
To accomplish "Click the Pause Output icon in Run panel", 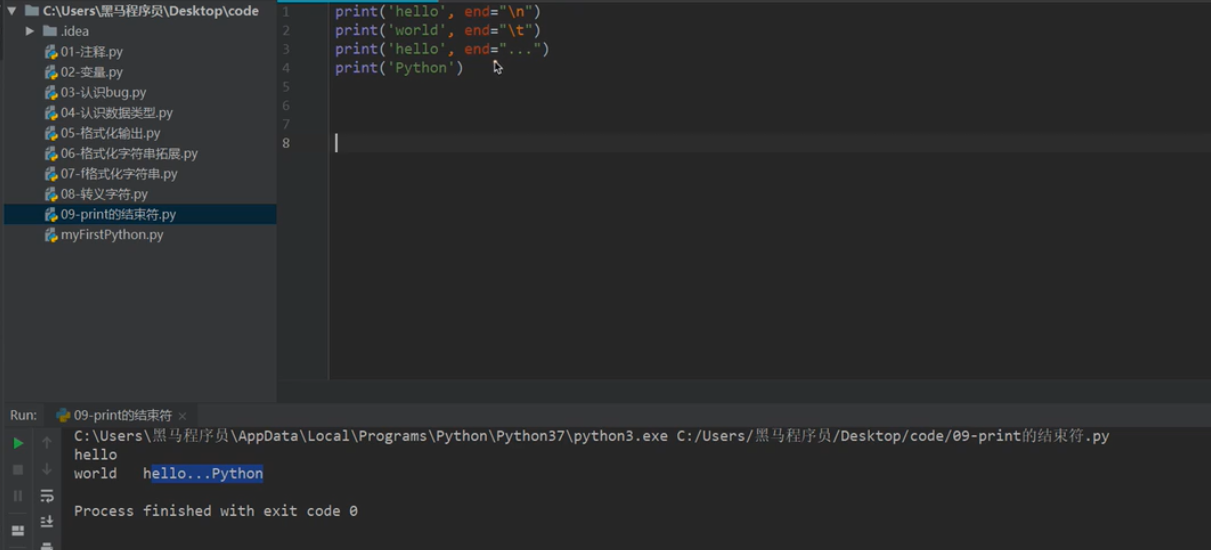I will pos(18,496).
